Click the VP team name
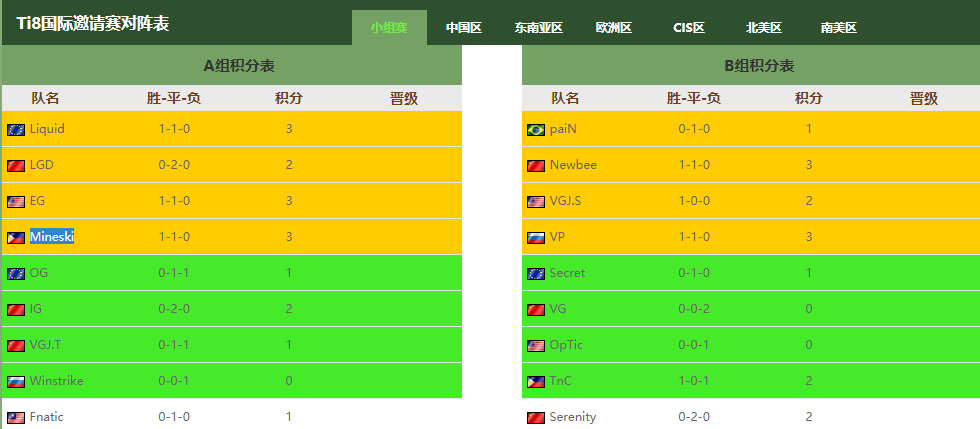 click(x=557, y=236)
